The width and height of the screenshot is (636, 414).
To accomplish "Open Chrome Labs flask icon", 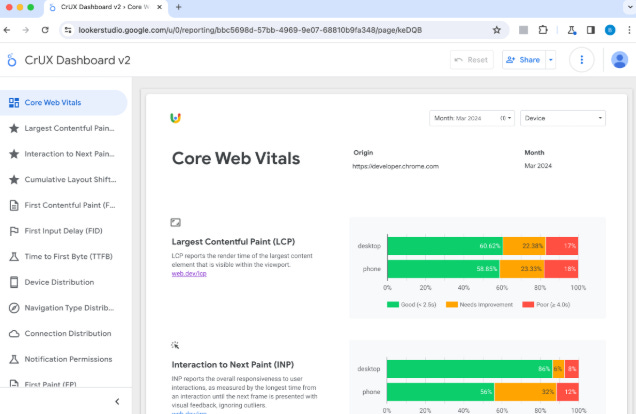I will pos(572,30).
